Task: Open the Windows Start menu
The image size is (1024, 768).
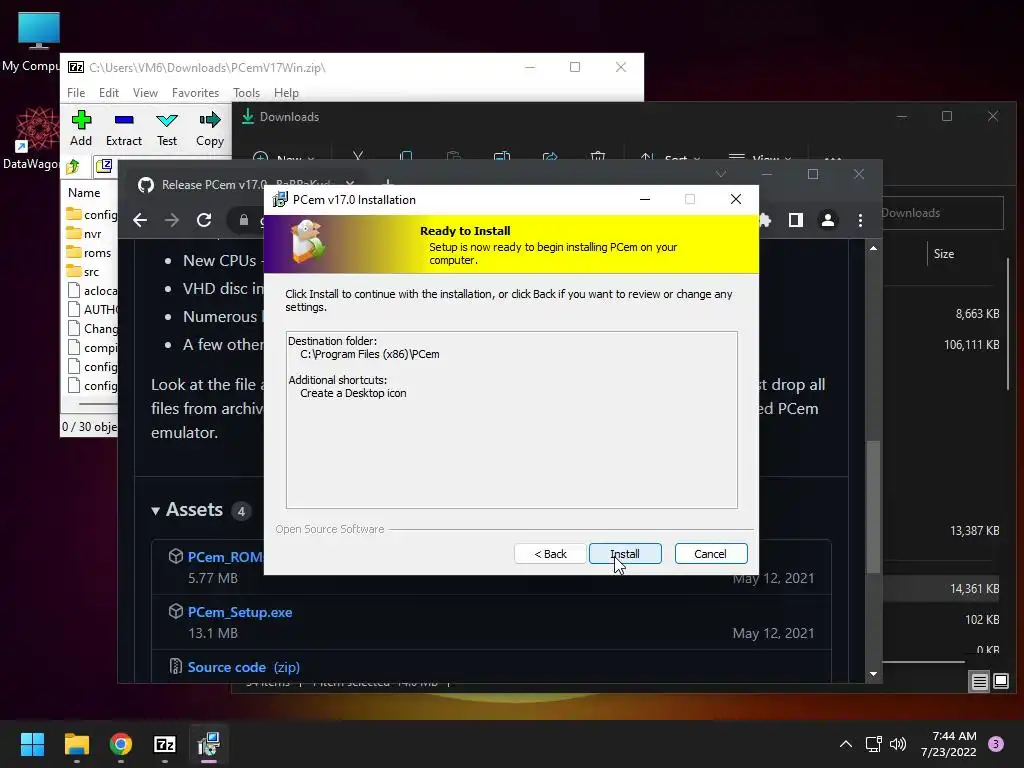Action: coord(32,744)
